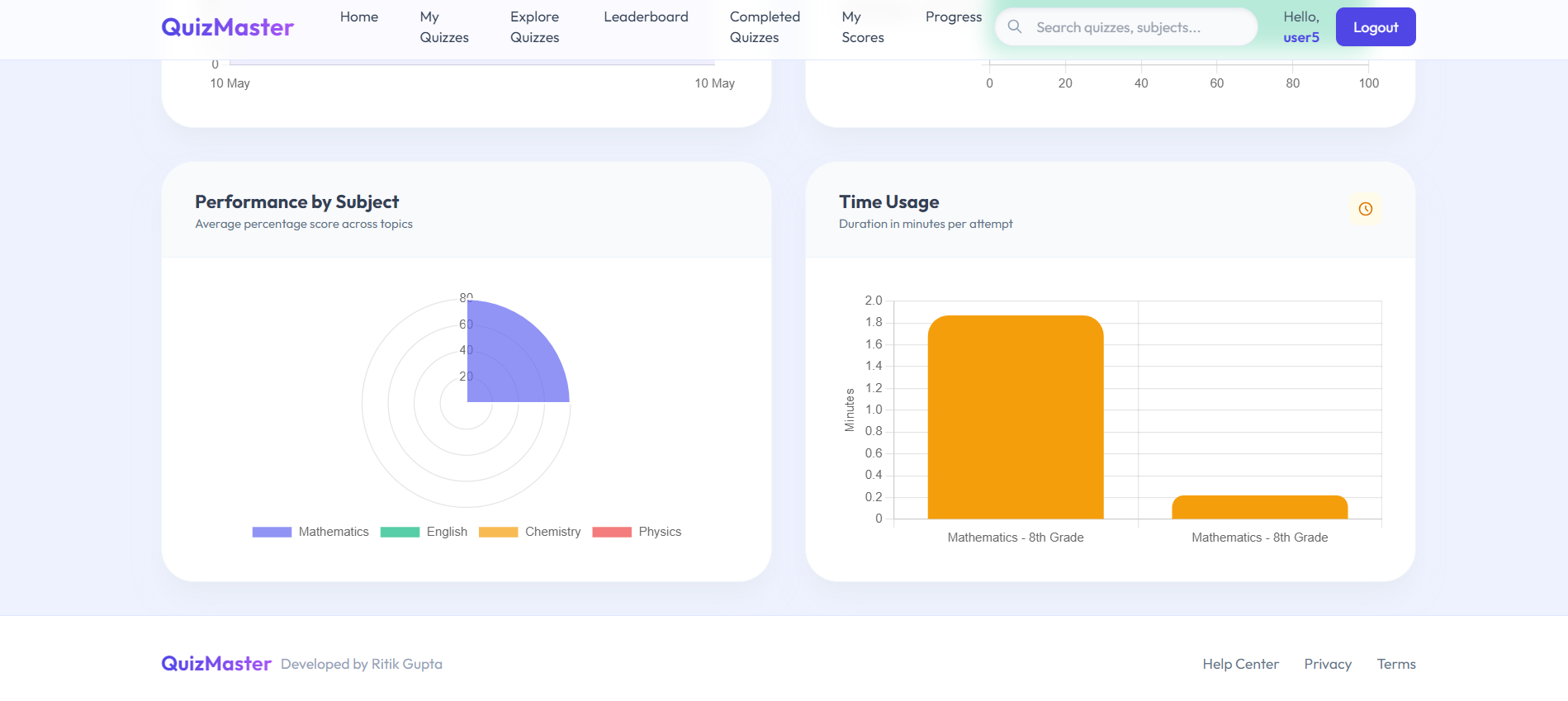This screenshot has width=1568, height=701.
Task: Click the clock icon in Time Usage card
Action: pyautogui.click(x=1365, y=209)
